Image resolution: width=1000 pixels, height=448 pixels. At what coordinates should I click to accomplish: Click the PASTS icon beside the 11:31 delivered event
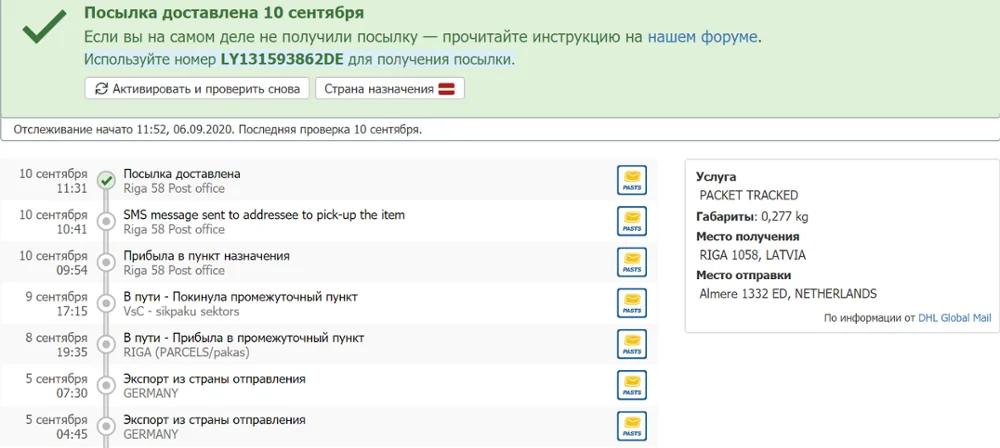click(632, 180)
